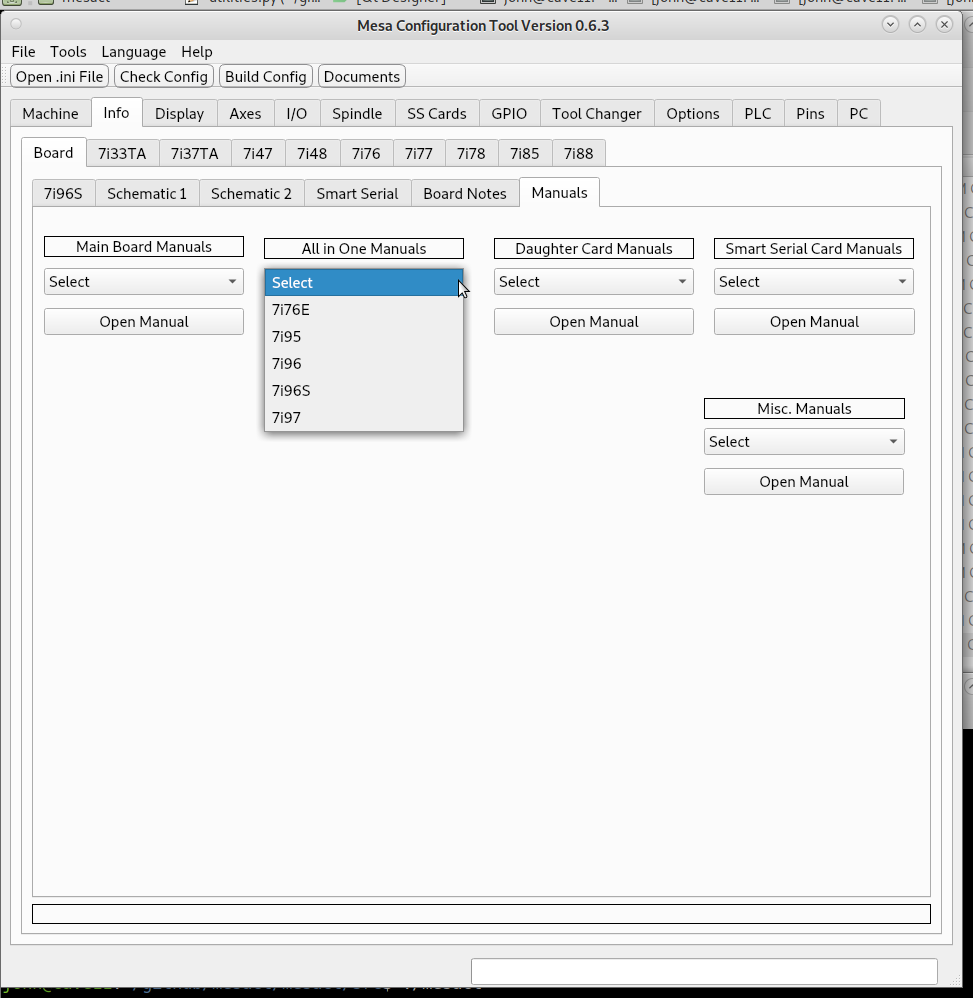Open Manual under Misc. Manuals
This screenshot has height=998, width=973.
(x=804, y=482)
